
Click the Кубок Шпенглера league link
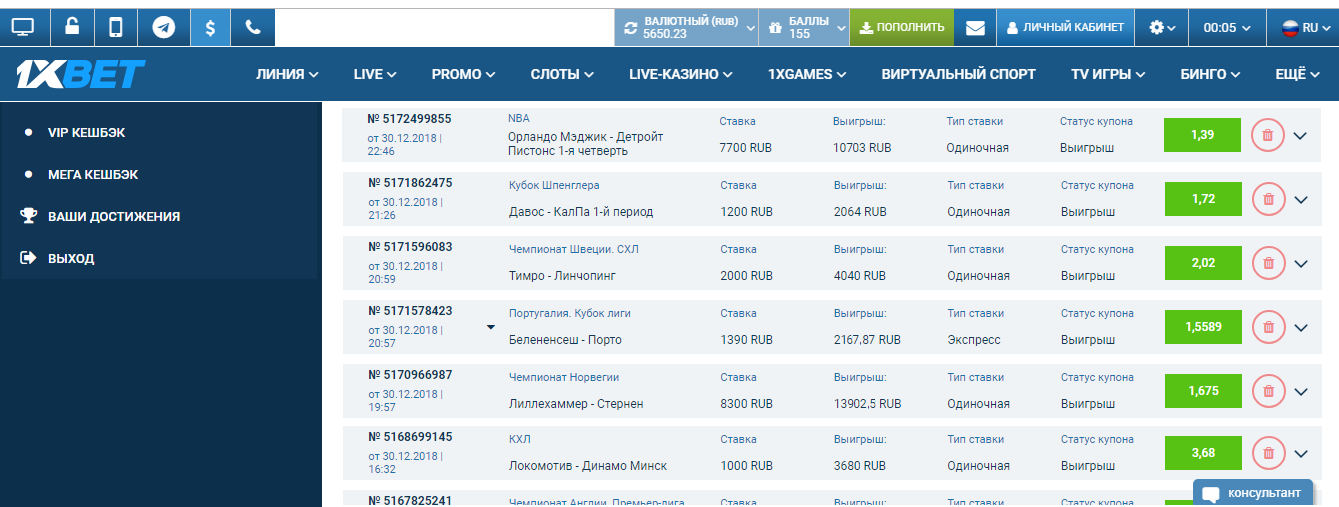point(554,185)
